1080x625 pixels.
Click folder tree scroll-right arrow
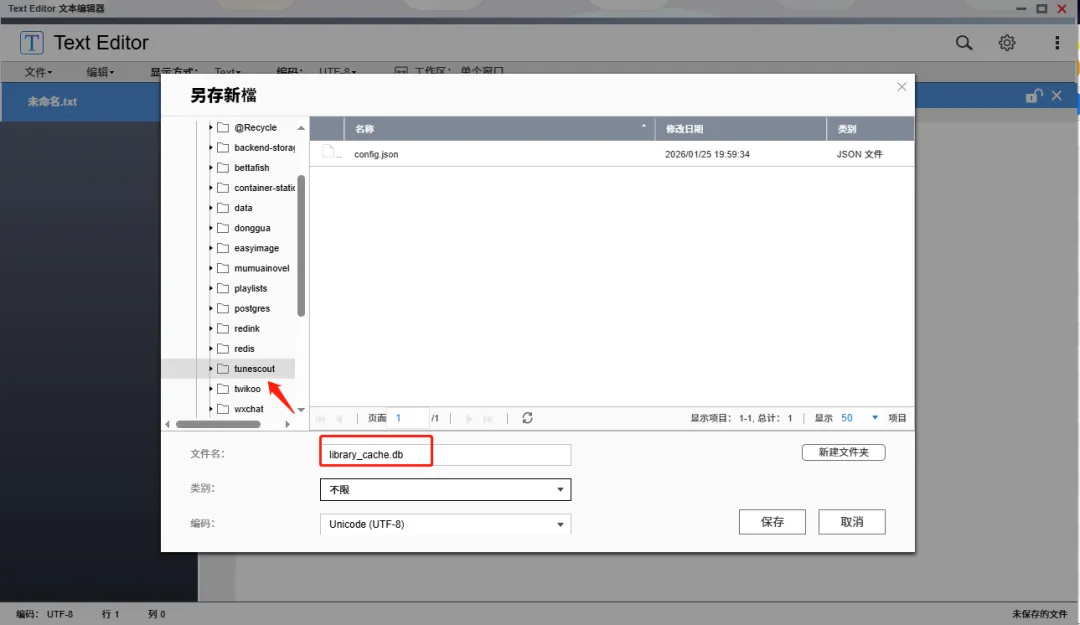pos(287,424)
